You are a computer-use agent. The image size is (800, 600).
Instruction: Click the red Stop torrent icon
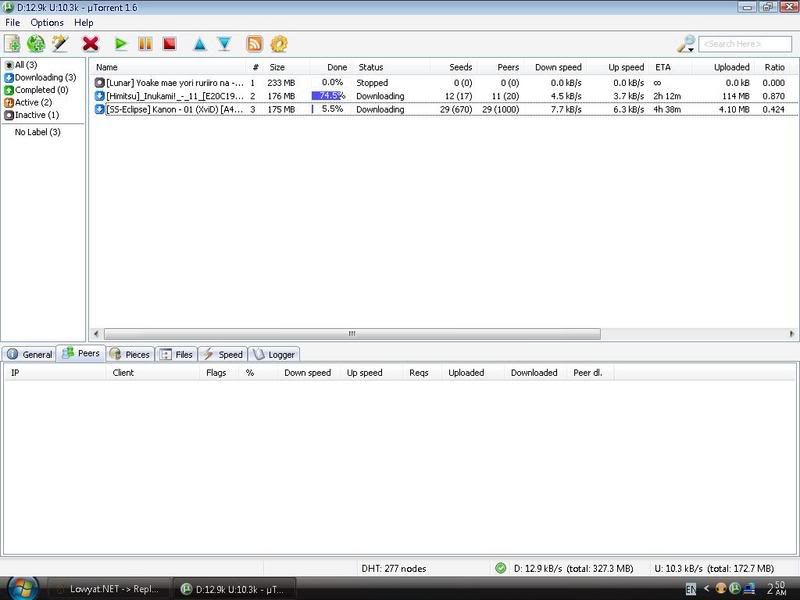click(x=169, y=44)
